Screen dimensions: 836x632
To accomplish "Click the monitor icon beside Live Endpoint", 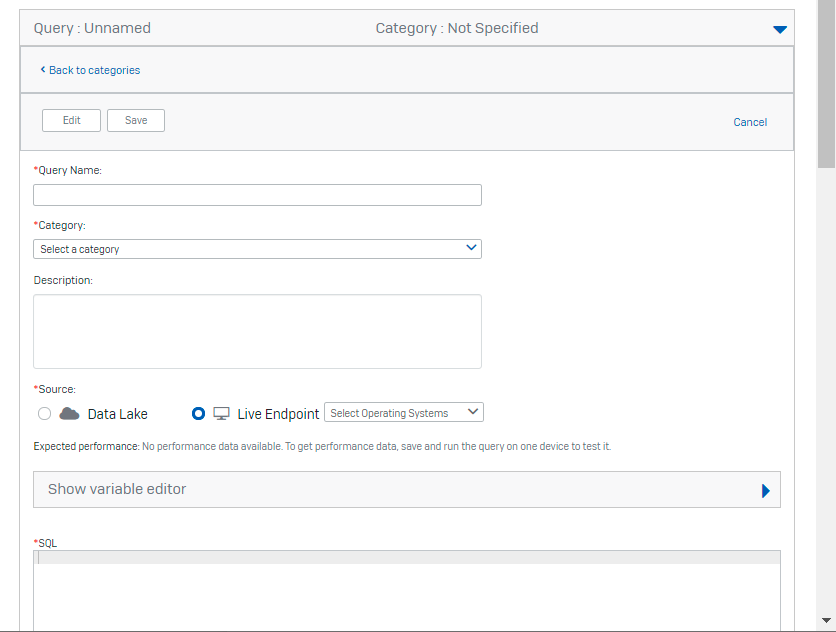I will 220,412.
